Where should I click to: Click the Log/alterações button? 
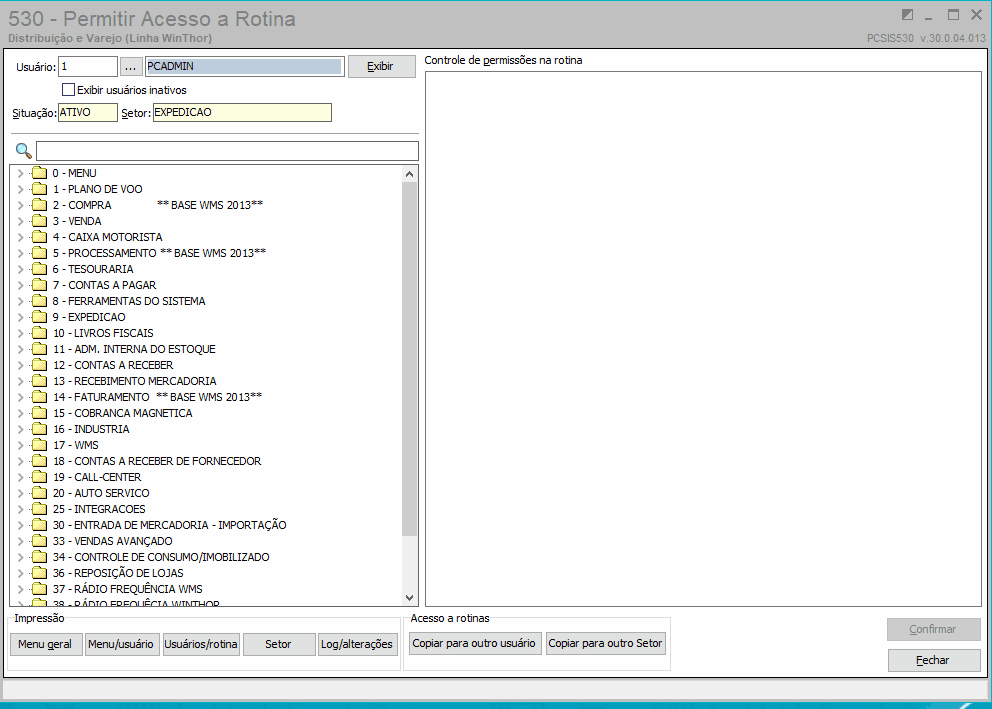357,644
